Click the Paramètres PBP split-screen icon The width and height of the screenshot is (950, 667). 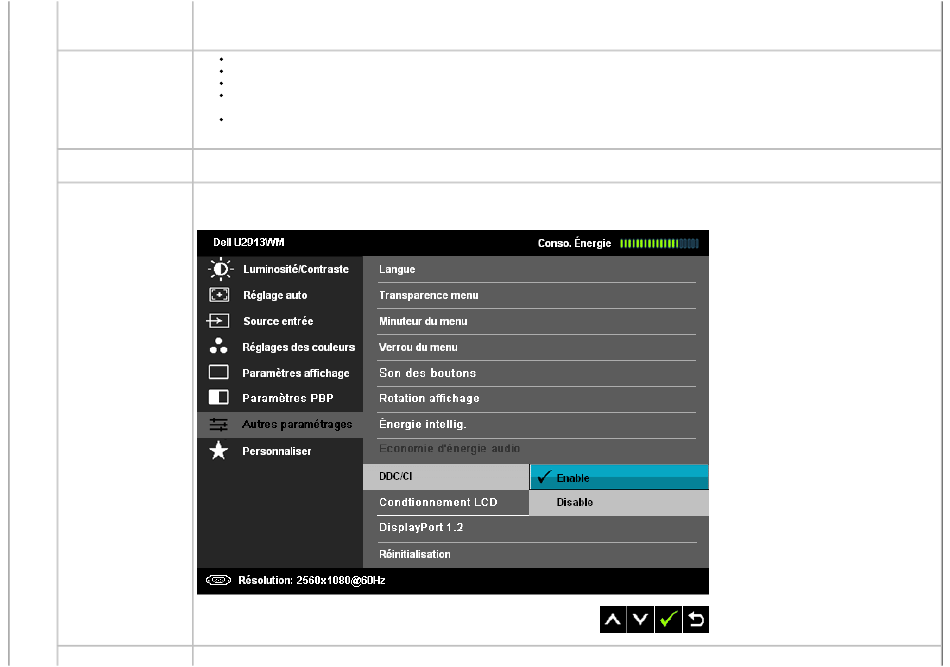tap(219, 397)
